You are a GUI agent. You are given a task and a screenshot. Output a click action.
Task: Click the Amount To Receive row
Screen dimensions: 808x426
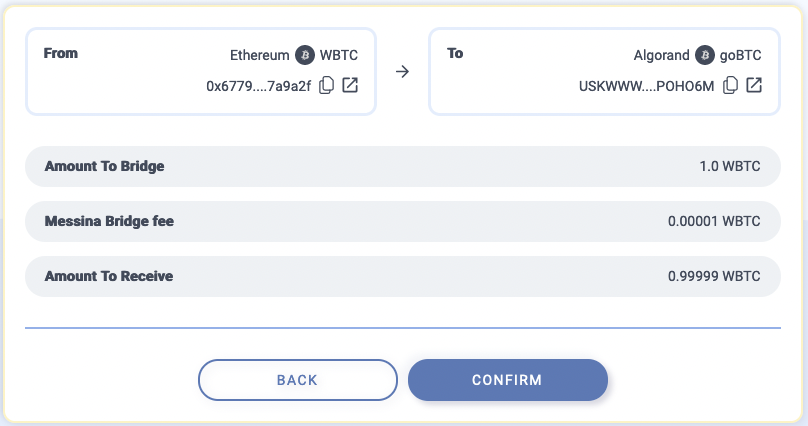pyautogui.click(x=402, y=277)
